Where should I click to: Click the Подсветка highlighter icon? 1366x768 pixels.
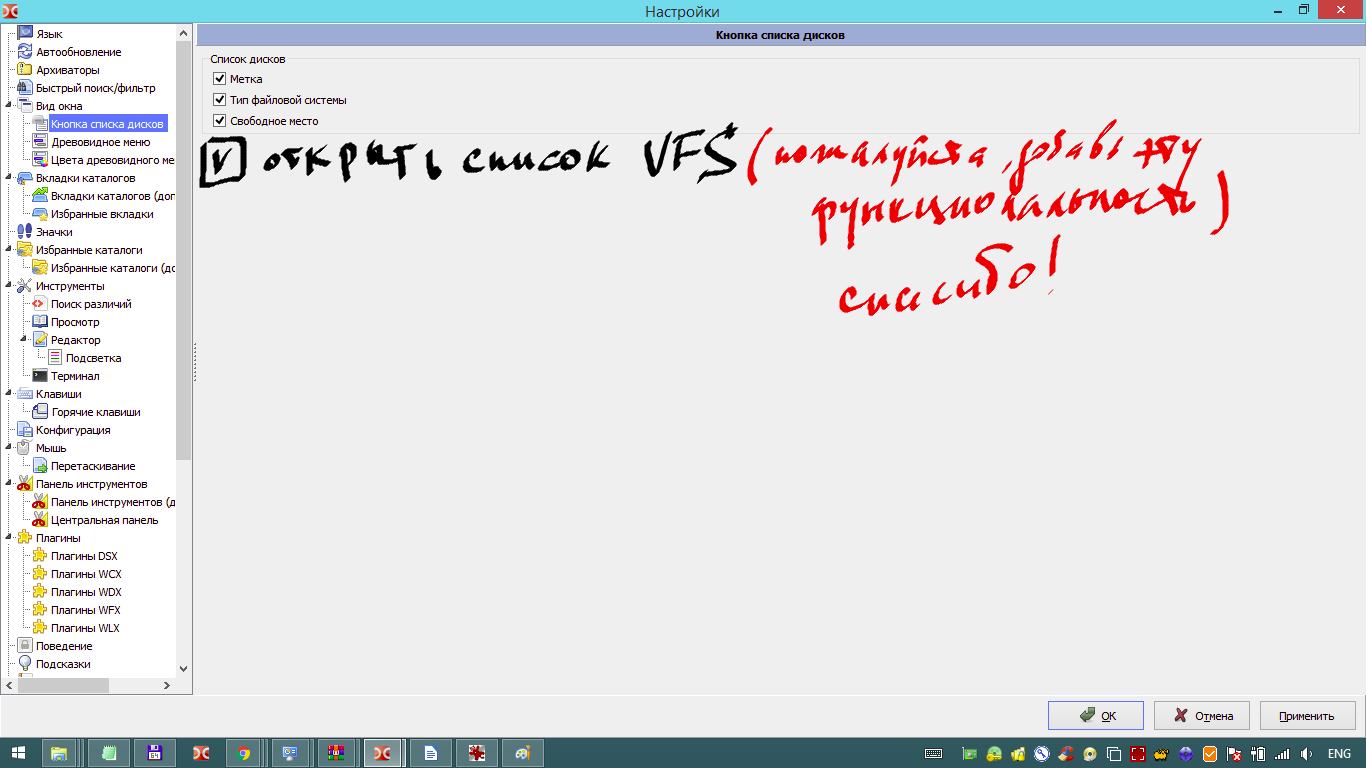pos(55,358)
